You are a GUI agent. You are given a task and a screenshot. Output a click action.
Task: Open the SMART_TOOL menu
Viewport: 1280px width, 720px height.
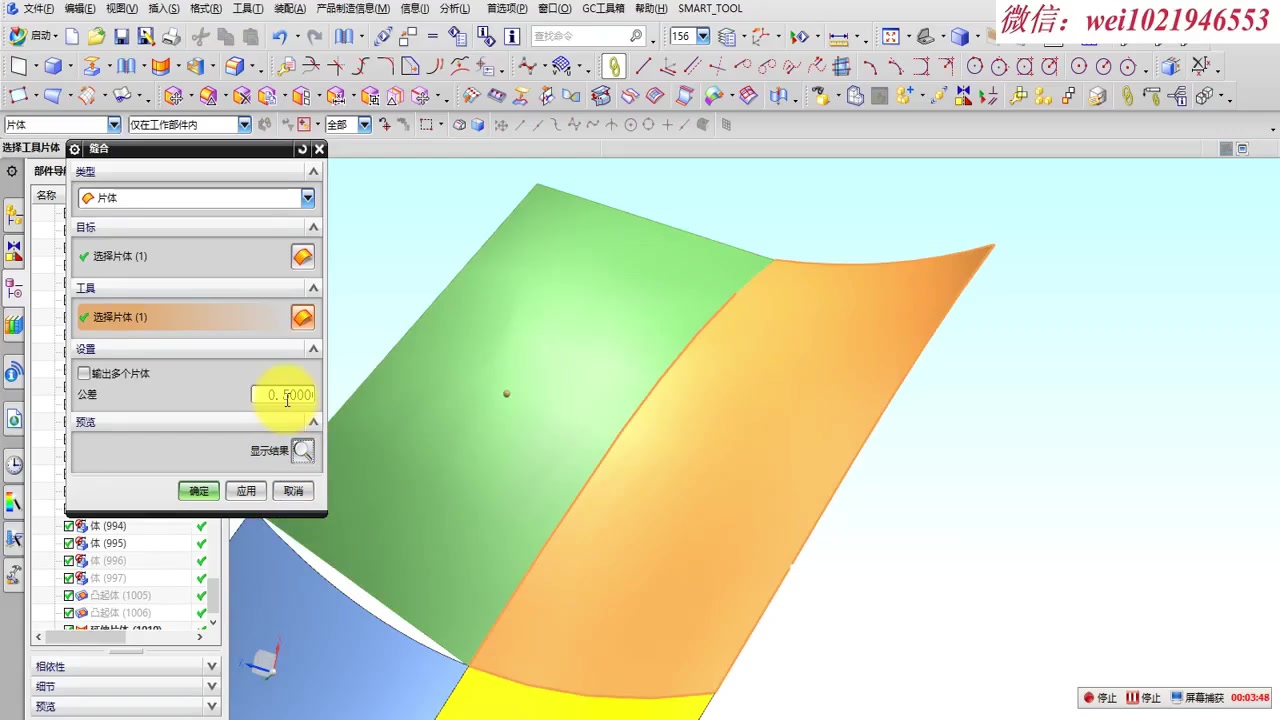pyautogui.click(x=710, y=9)
